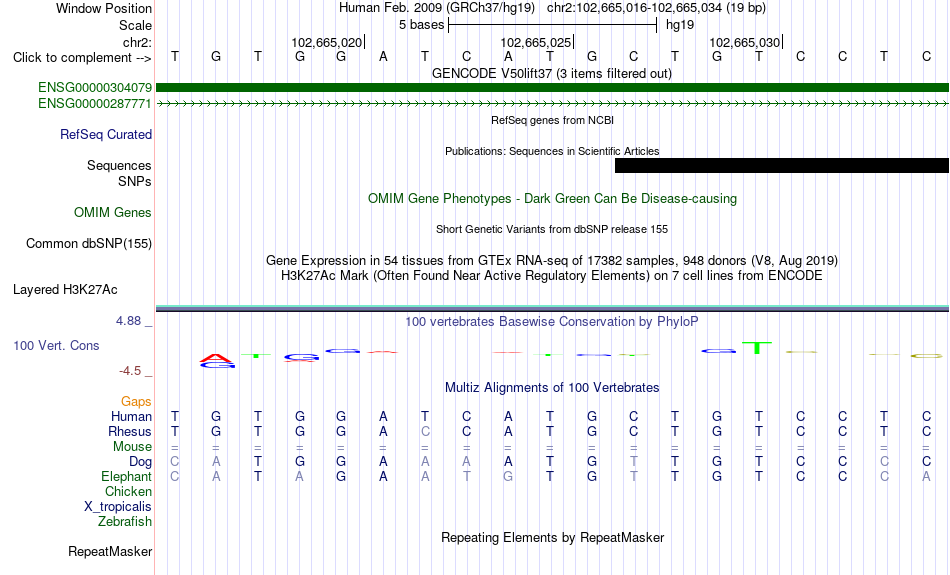Click the '5 bases' scale bar label

coord(421,25)
